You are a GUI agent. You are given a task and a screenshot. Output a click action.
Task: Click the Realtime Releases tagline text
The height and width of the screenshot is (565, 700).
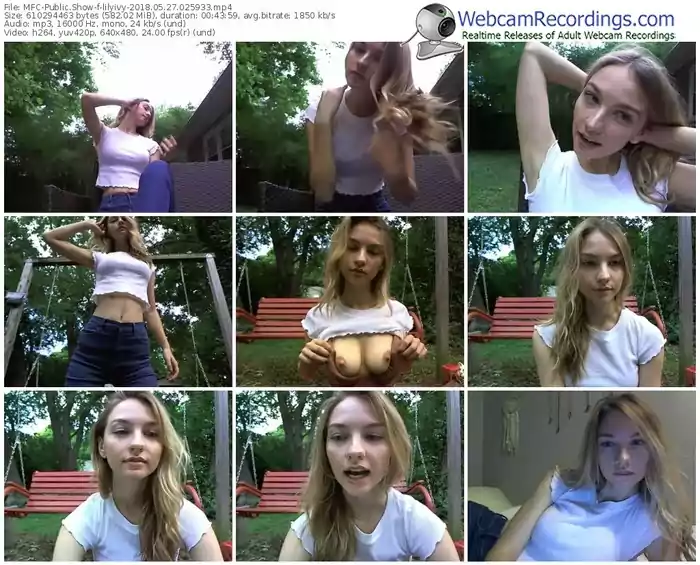pos(568,35)
